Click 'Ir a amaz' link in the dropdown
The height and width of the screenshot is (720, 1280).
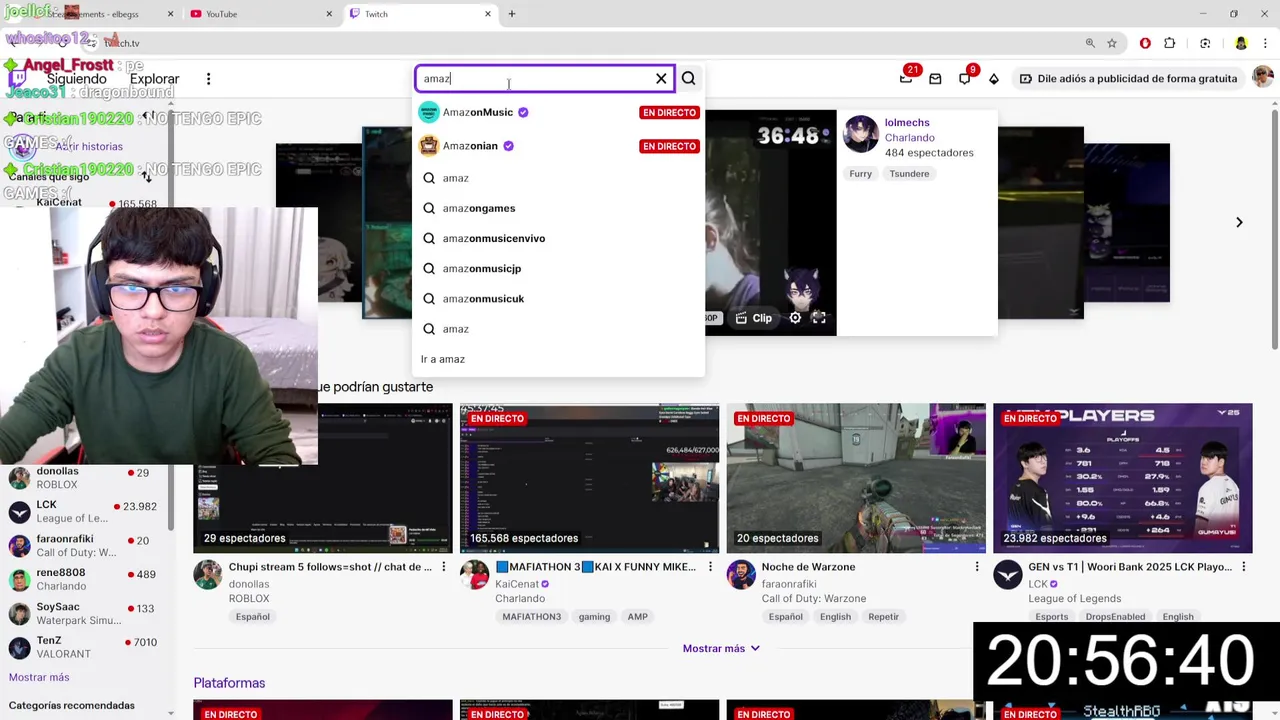(443, 359)
